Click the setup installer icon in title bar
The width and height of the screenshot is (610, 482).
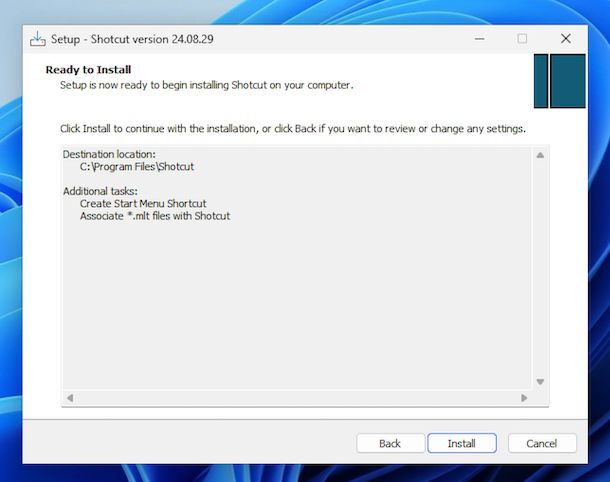(x=38, y=39)
